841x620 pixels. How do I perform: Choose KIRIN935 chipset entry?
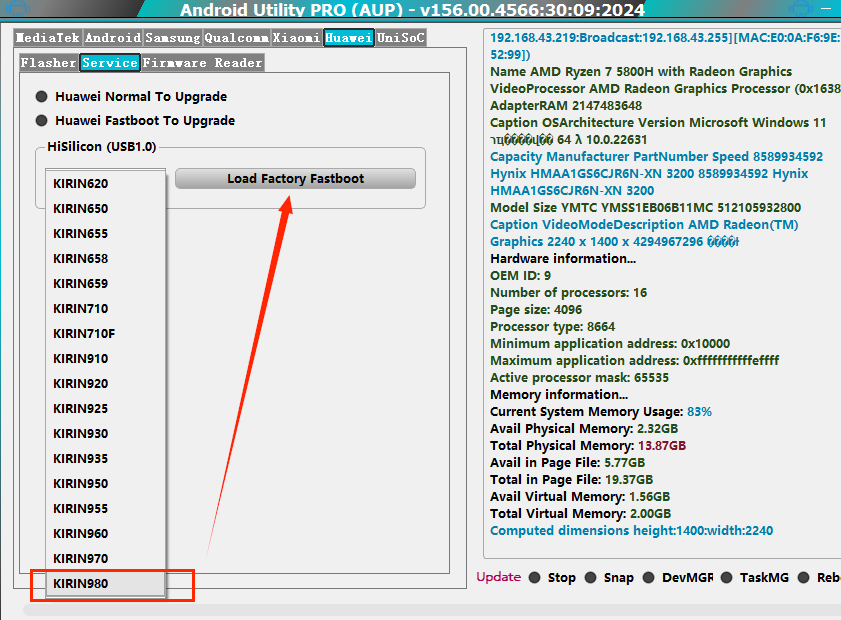pyautogui.click(x=106, y=459)
